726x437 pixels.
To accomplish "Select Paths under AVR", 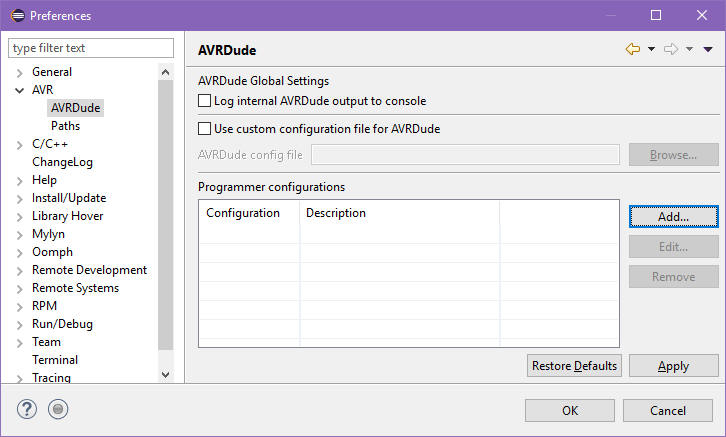I will pos(65,126).
